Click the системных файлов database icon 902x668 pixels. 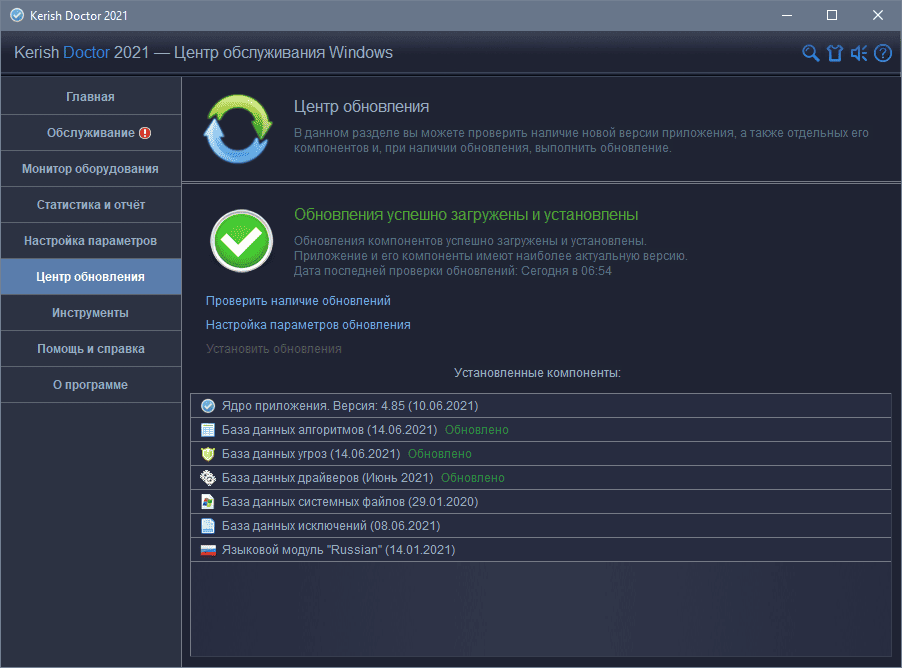point(208,502)
